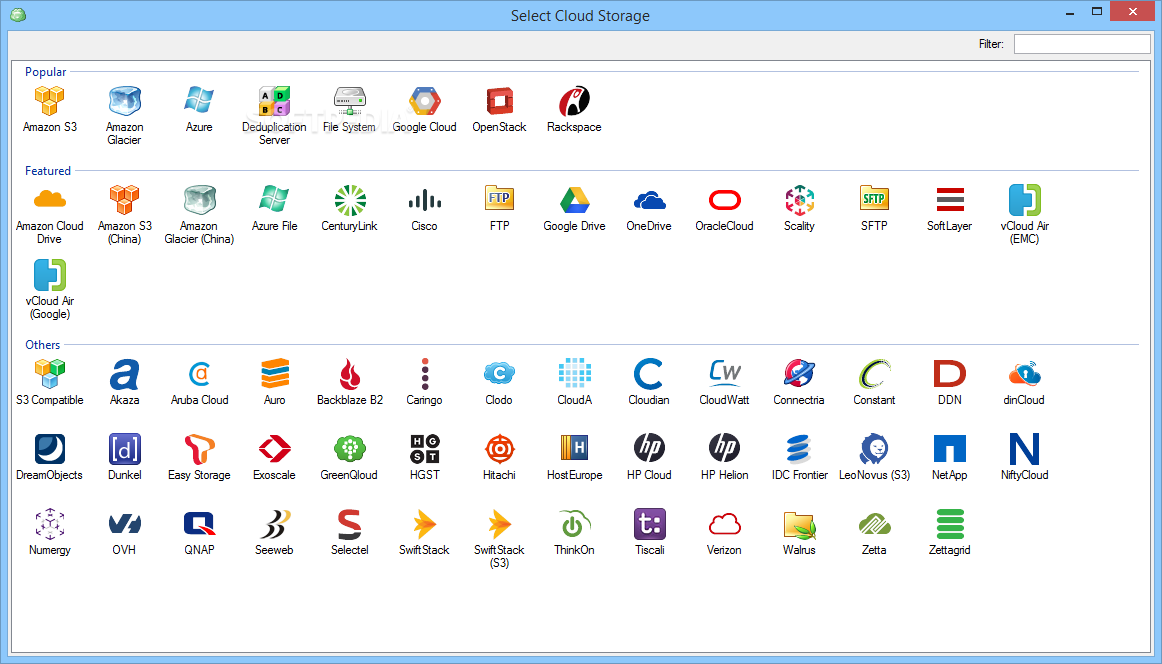Choose IDC Frontier provider
The height and width of the screenshot is (664, 1162).
pos(799,448)
